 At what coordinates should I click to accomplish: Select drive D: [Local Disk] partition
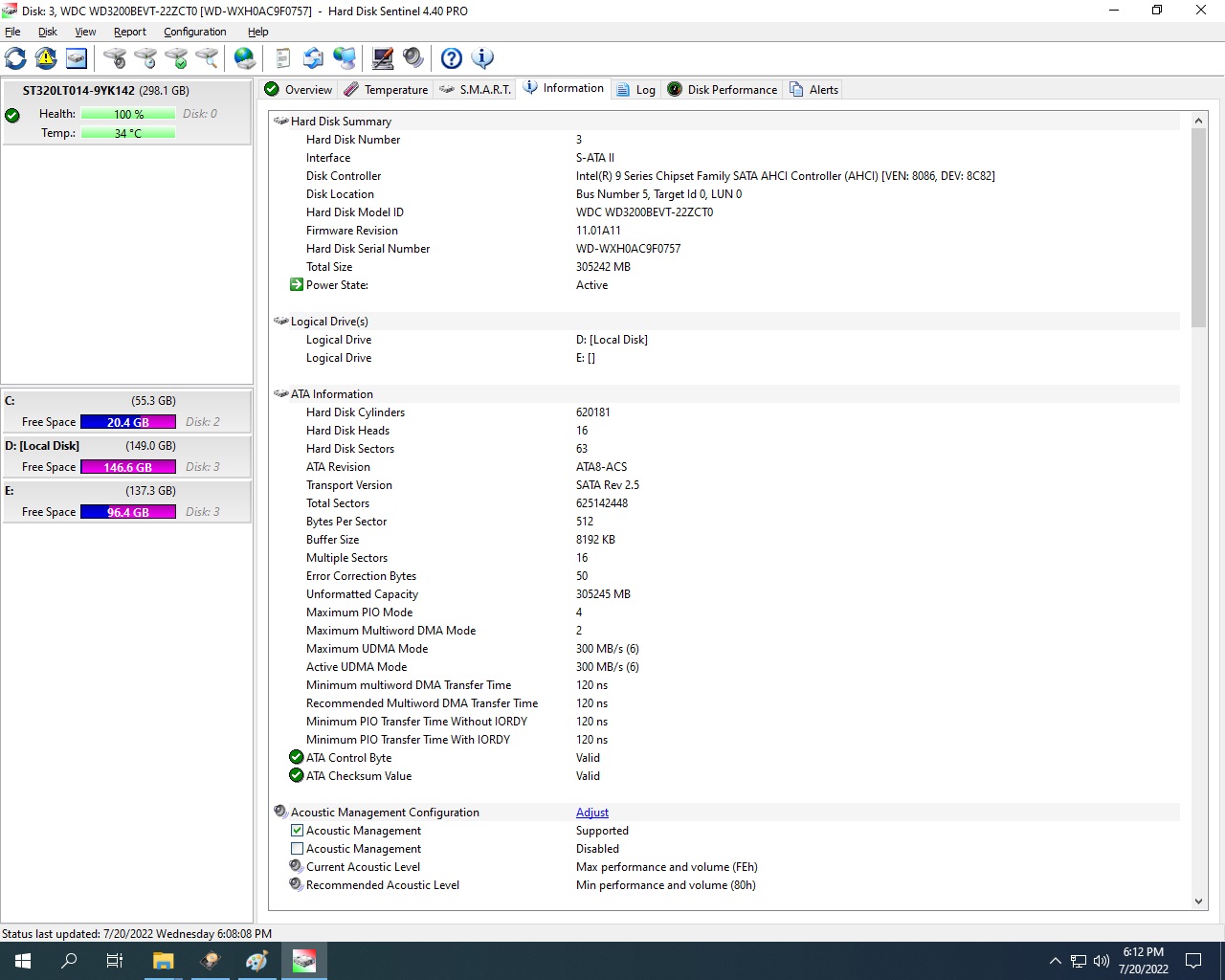pyautogui.click(x=126, y=456)
